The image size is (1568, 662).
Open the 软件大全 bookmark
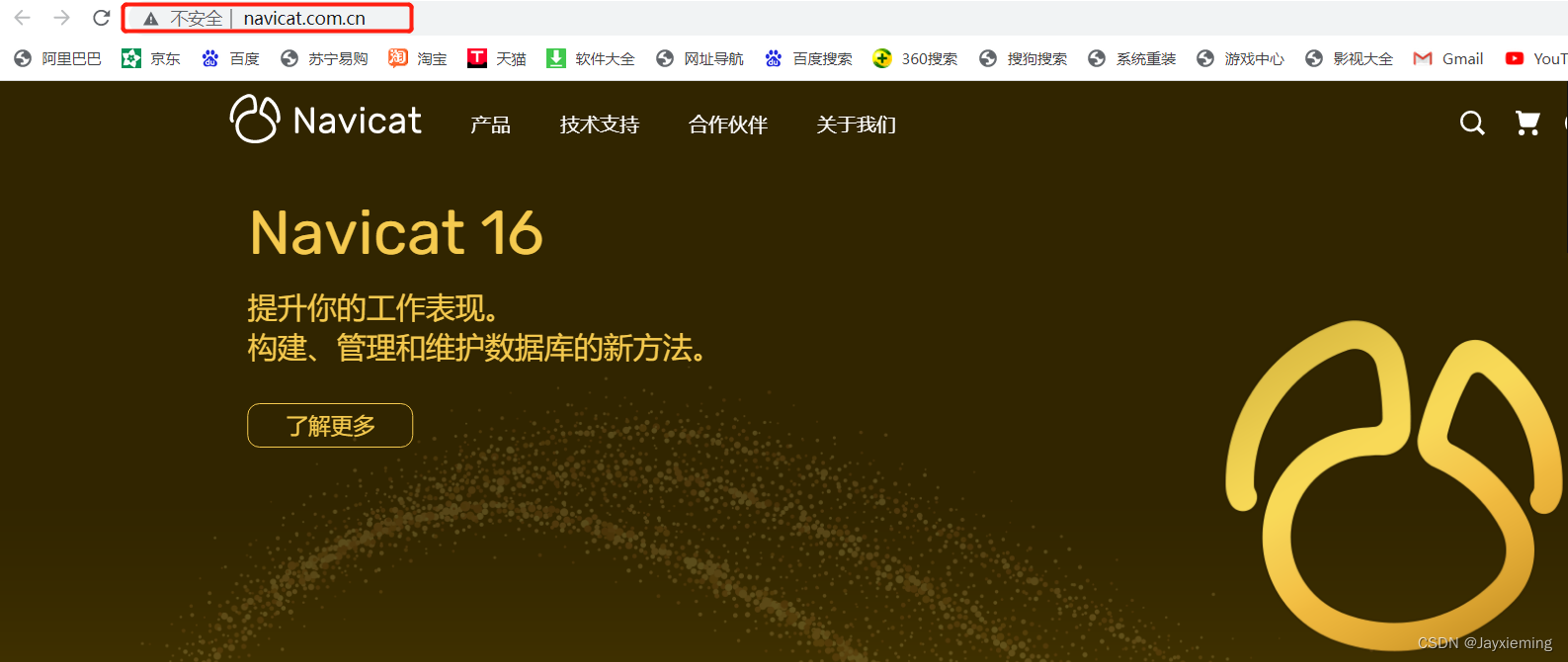[591, 59]
